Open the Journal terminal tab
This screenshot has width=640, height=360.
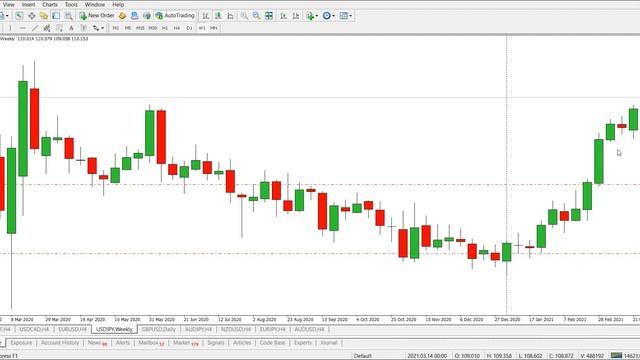pos(329,343)
